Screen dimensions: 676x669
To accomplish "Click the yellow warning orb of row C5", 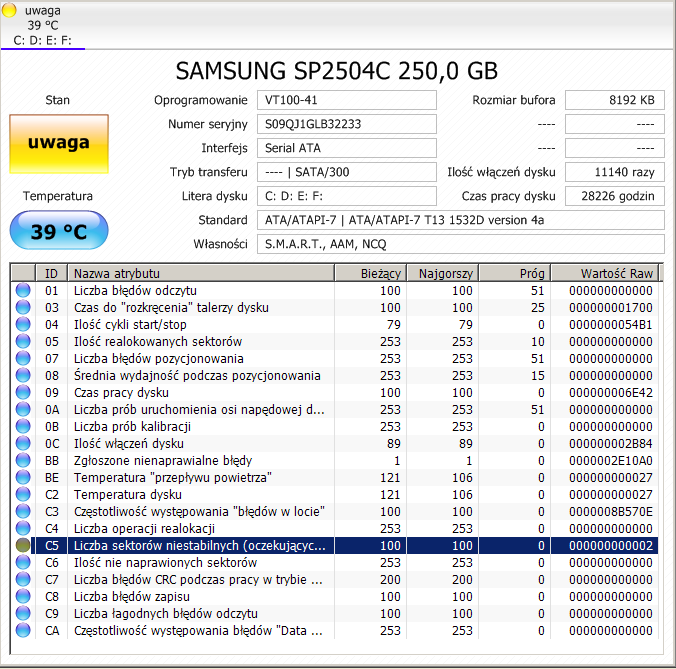I will (x=23, y=545).
